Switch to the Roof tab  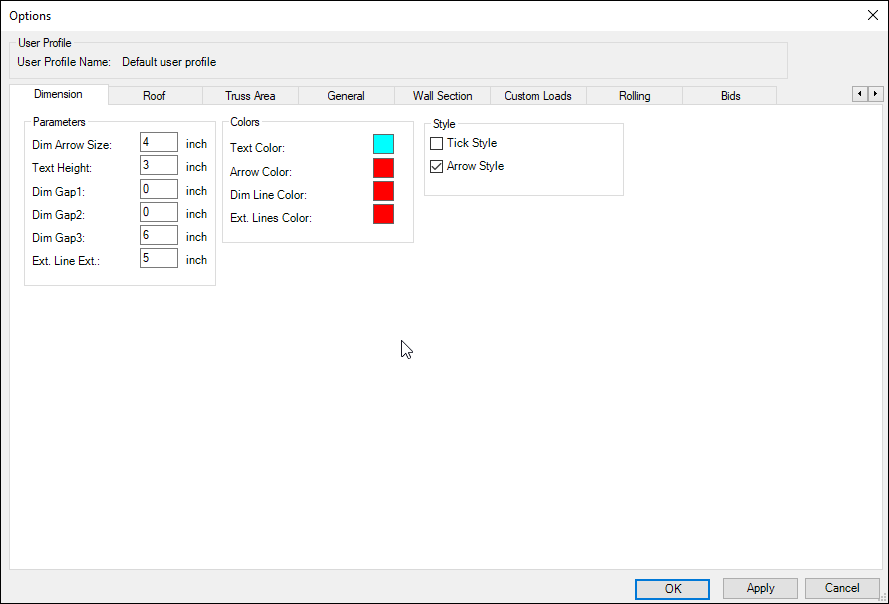[154, 96]
